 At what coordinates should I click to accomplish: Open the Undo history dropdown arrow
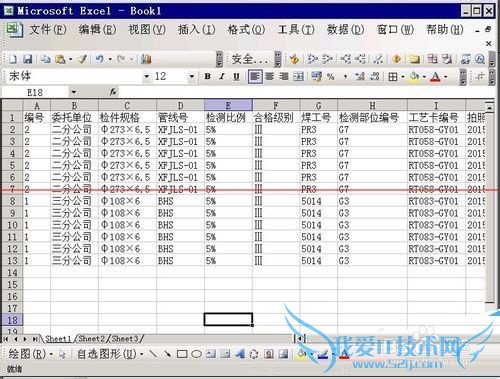tap(110, 60)
